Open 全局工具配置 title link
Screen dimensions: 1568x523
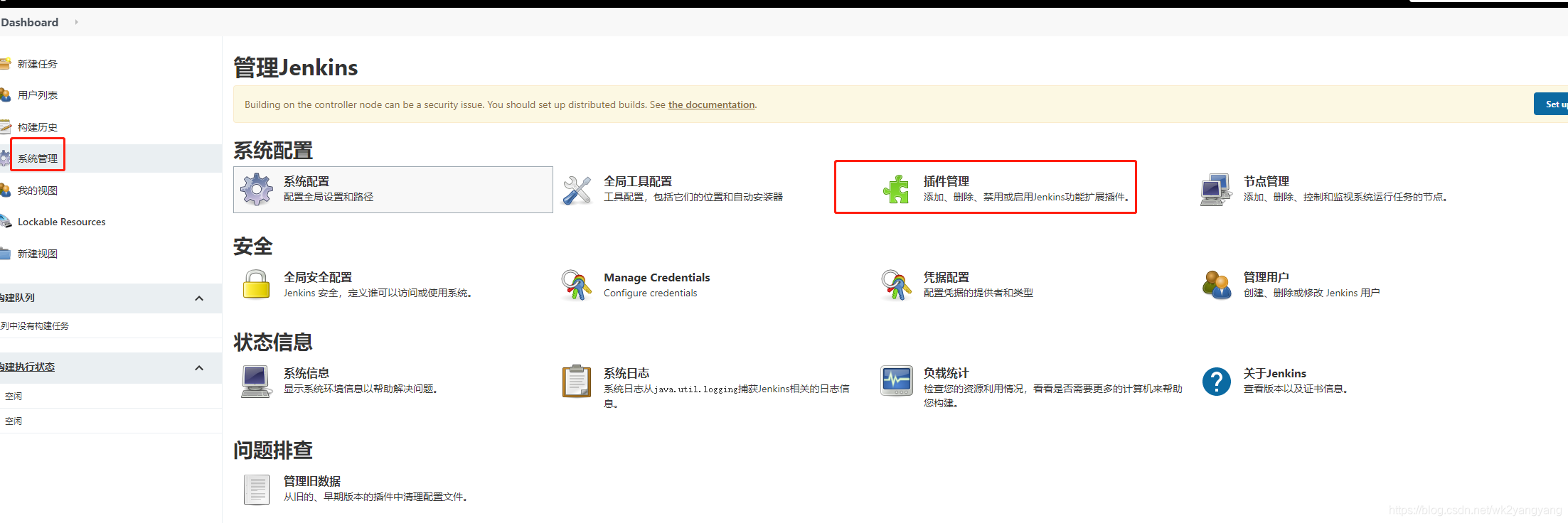click(x=638, y=181)
